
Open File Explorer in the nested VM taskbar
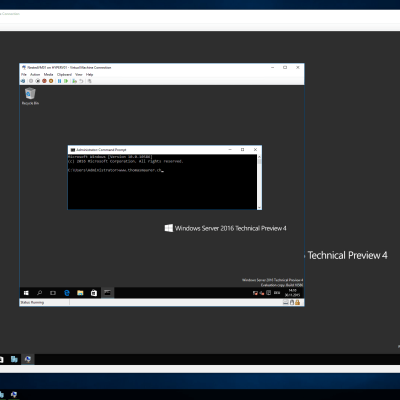80,293
